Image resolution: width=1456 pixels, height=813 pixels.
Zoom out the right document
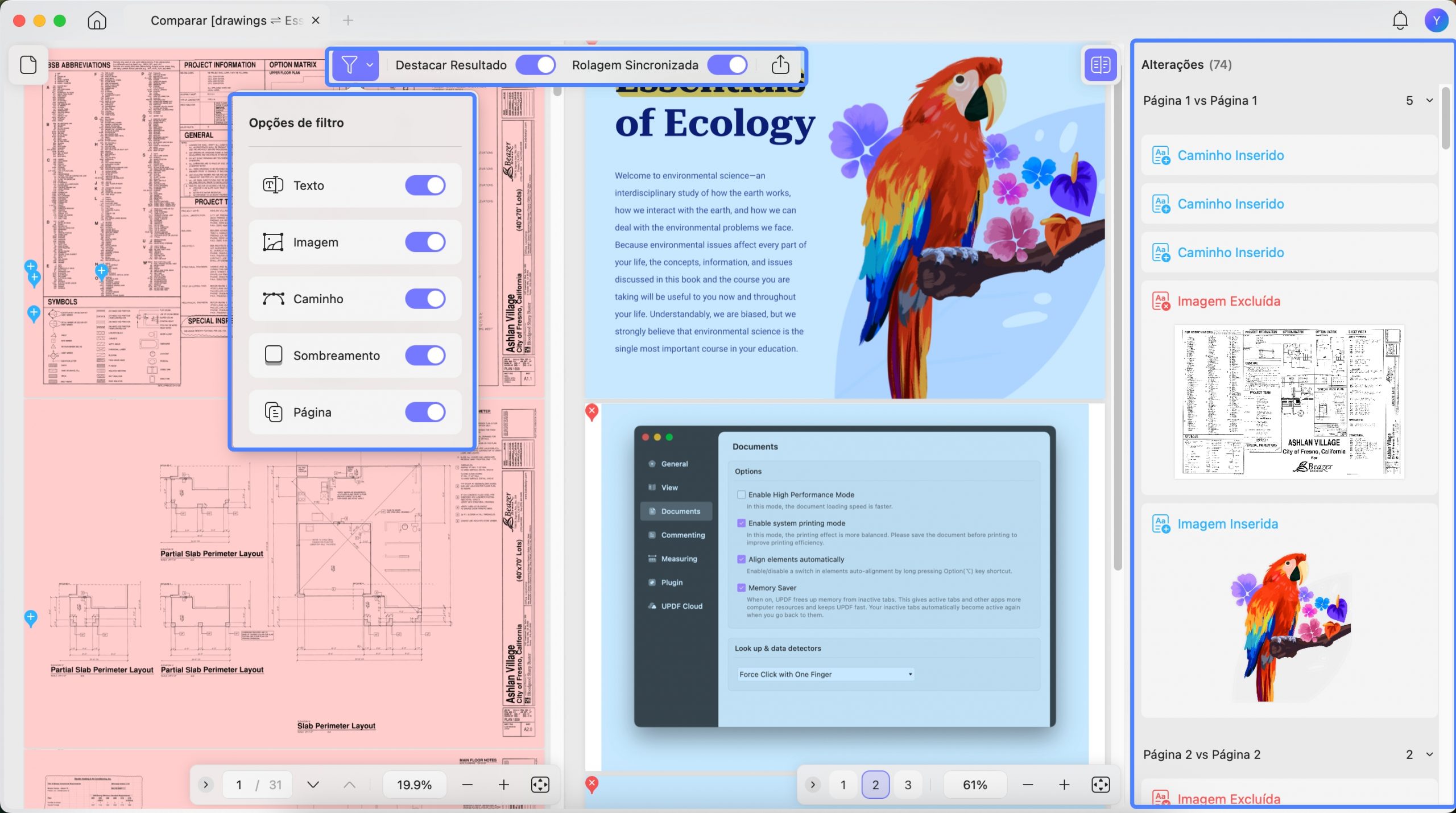coord(1028,785)
